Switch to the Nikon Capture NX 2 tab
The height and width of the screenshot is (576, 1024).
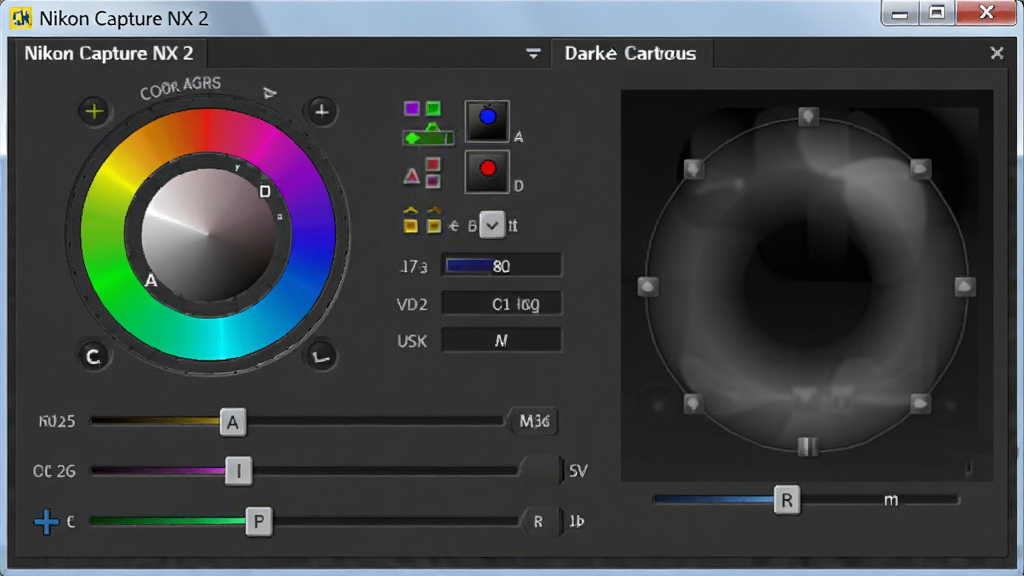[108, 53]
